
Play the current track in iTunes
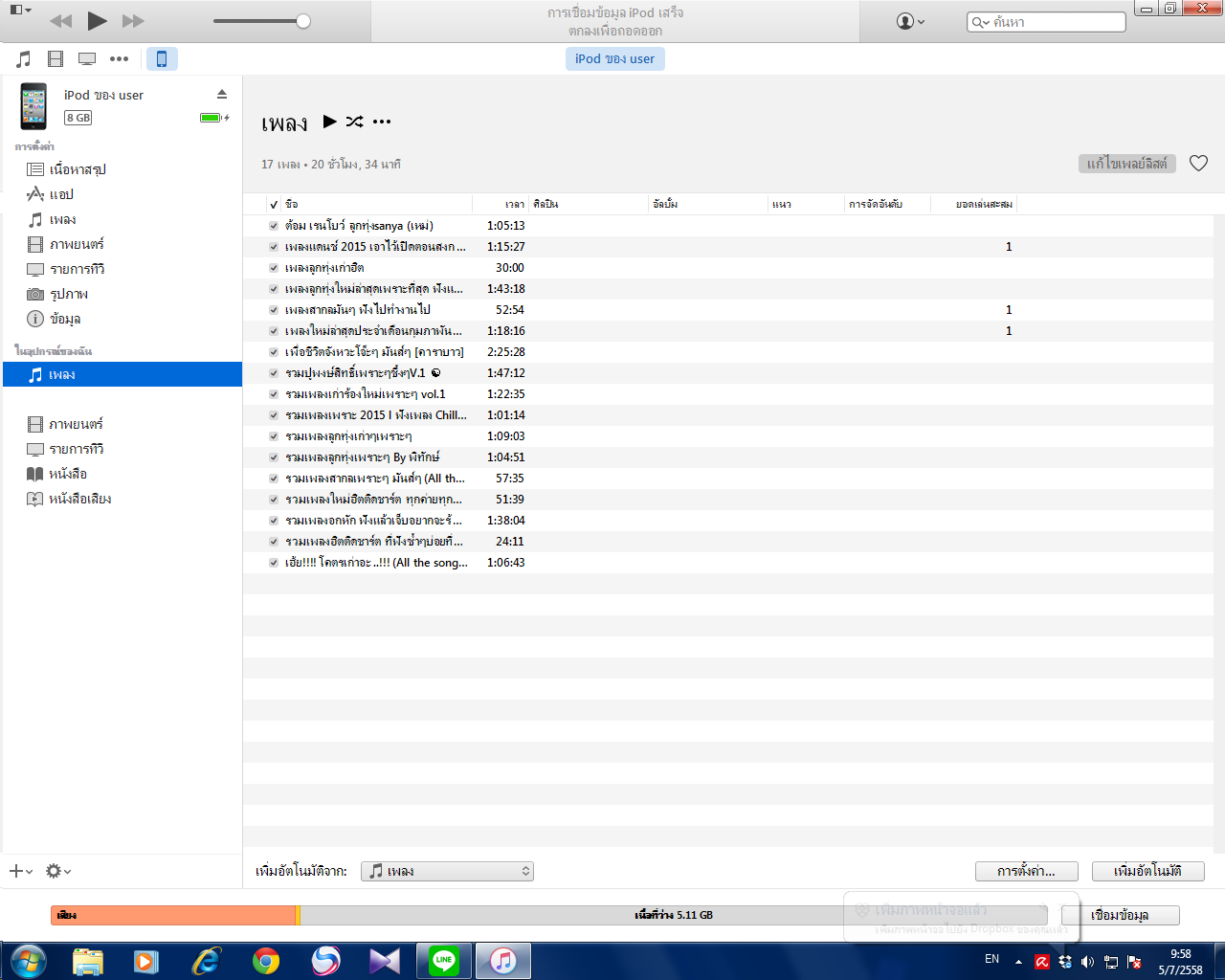[x=97, y=20]
